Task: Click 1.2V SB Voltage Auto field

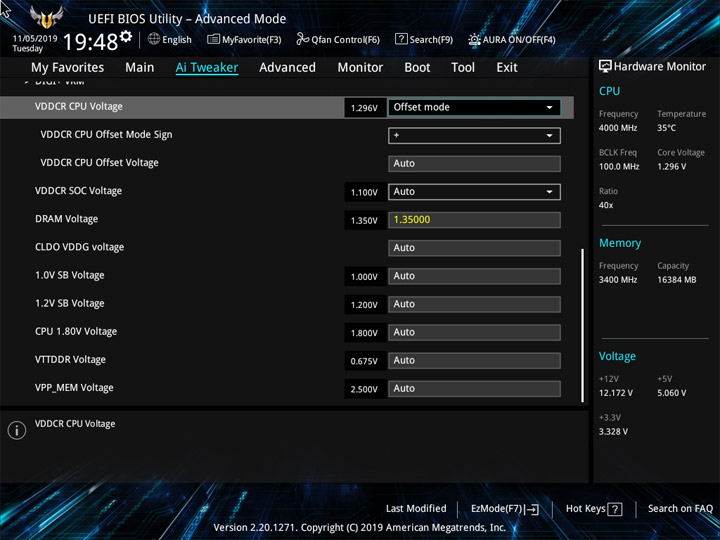Action: 474,304
